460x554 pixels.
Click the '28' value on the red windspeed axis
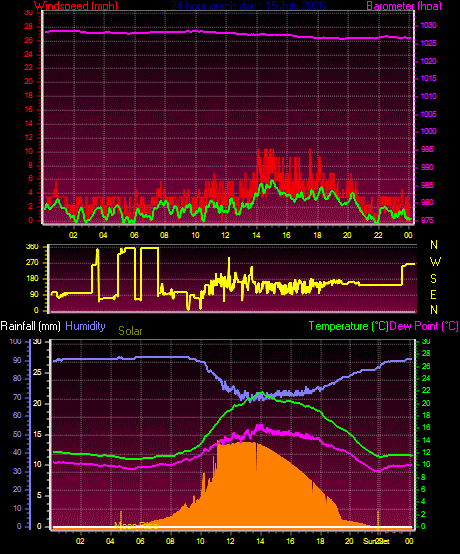(29, 27)
